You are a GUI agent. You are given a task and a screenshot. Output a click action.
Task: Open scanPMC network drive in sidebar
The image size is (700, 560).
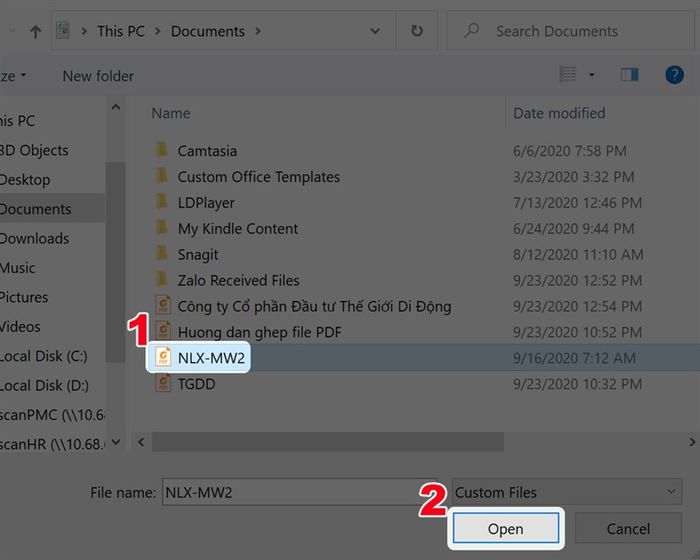[52, 415]
